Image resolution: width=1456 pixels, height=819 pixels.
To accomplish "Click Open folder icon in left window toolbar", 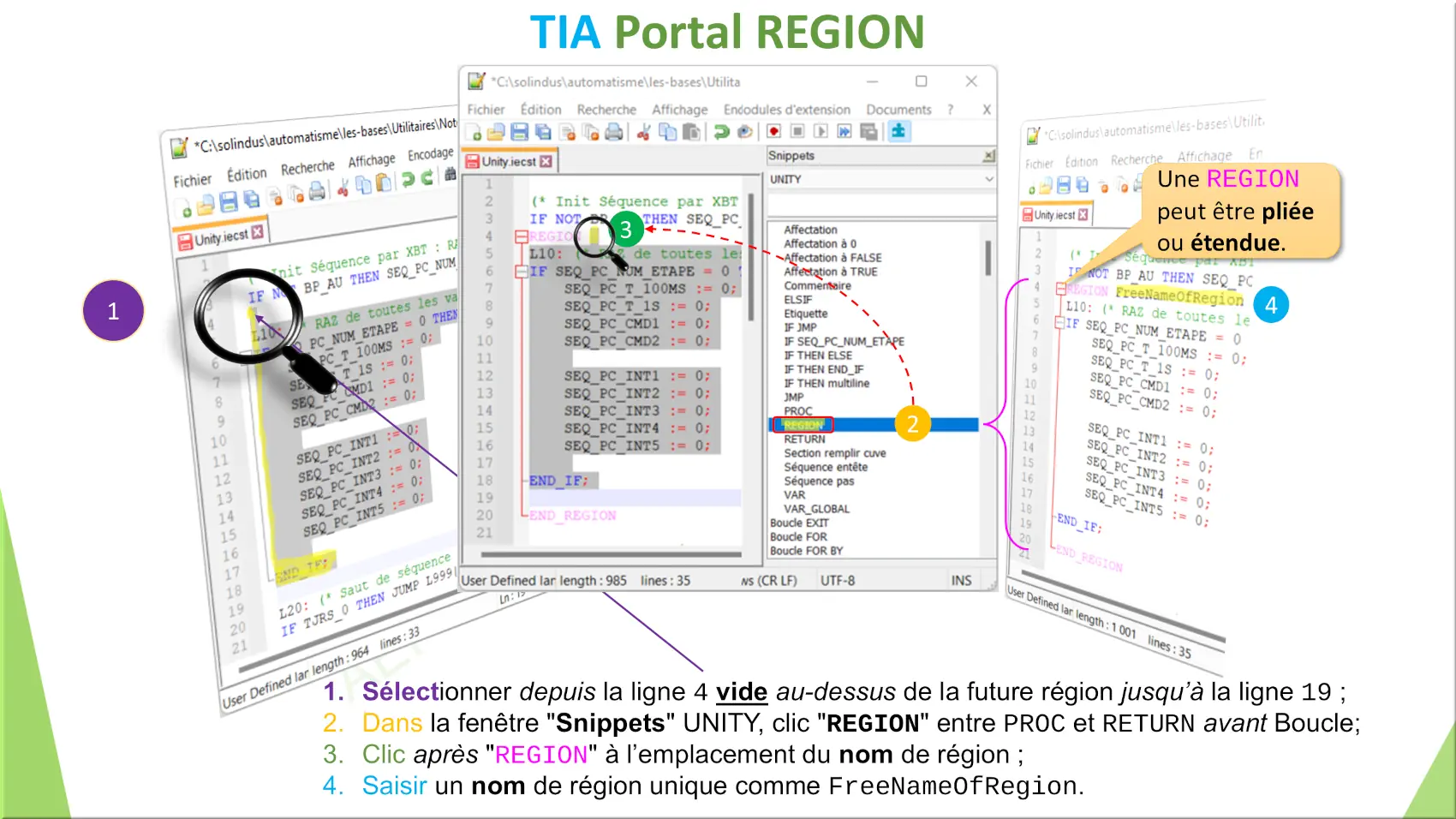I will point(206,206).
